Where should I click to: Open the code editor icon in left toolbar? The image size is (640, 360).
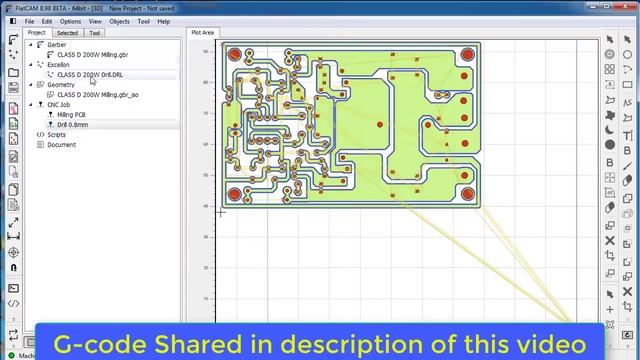(13, 304)
